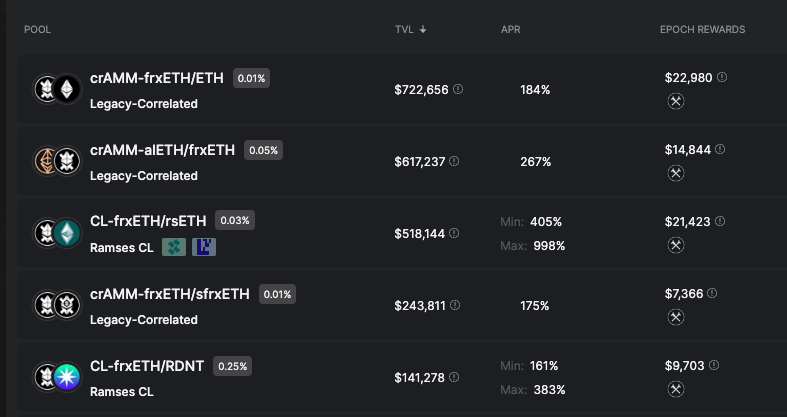Click the green incentive badge under CL-frxETH/rsETH
The height and width of the screenshot is (417, 787).
(x=174, y=247)
